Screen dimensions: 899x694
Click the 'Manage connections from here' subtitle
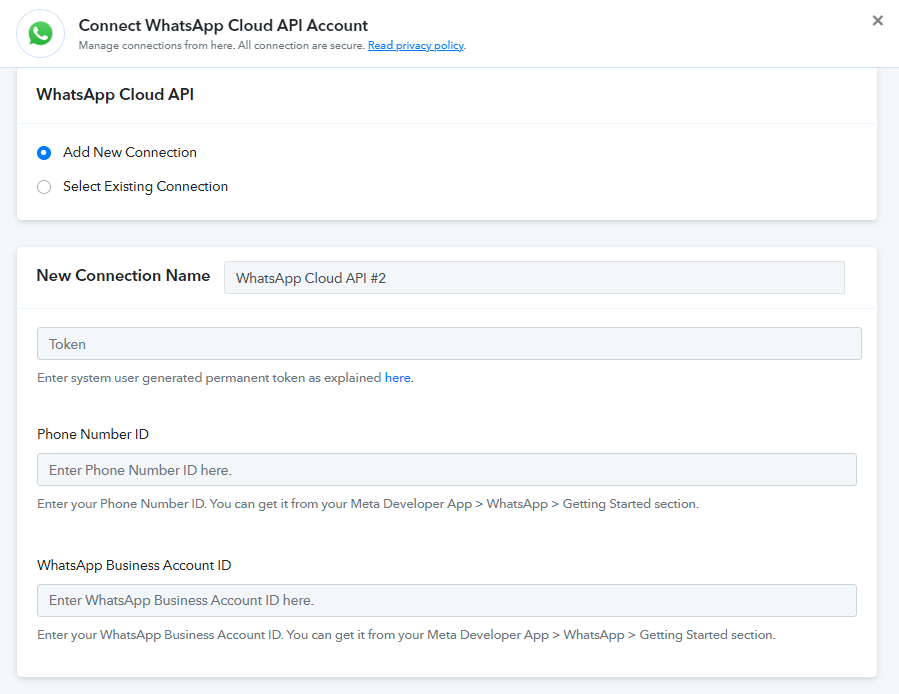pos(222,45)
